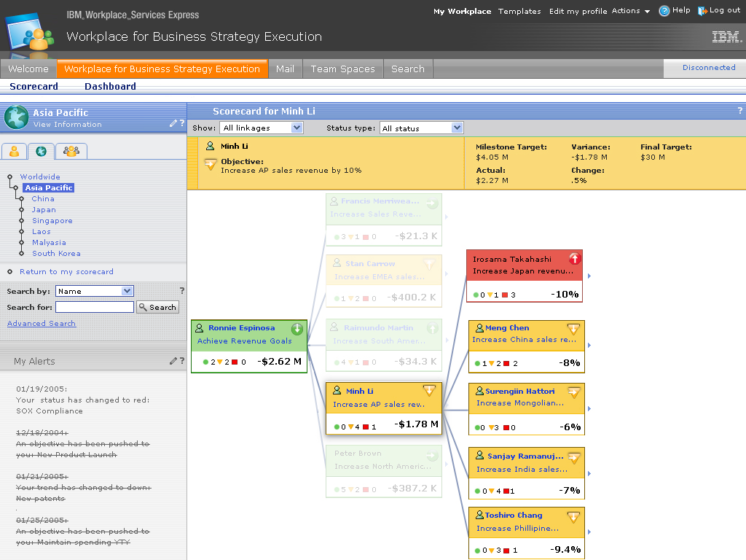Open Asia Pacific panel help question mark
This screenshot has height=560, width=746.
182,123
